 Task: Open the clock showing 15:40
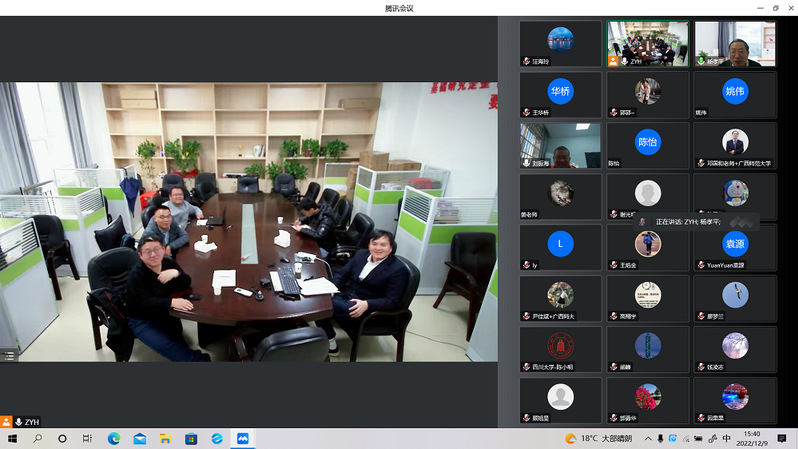[x=754, y=438]
